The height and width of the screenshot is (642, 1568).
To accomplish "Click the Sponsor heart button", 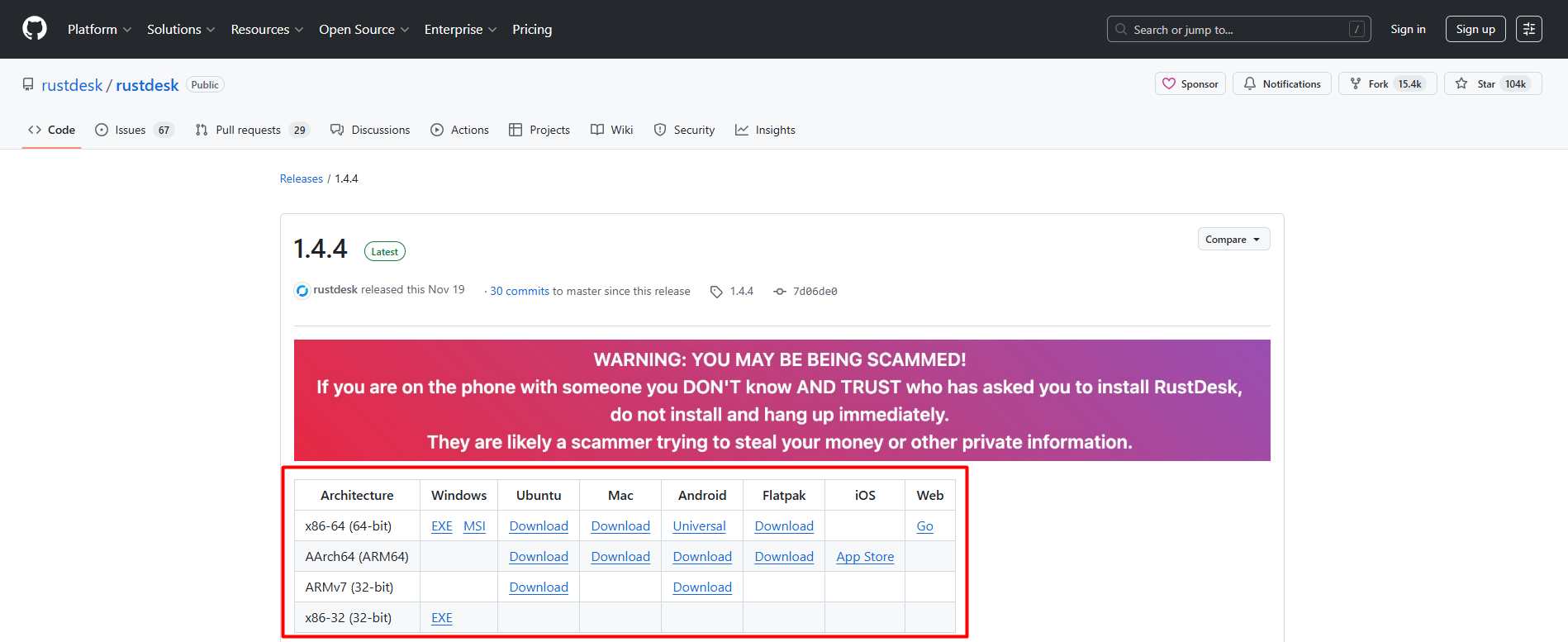I will pyautogui.click(x=1190, y=83).
